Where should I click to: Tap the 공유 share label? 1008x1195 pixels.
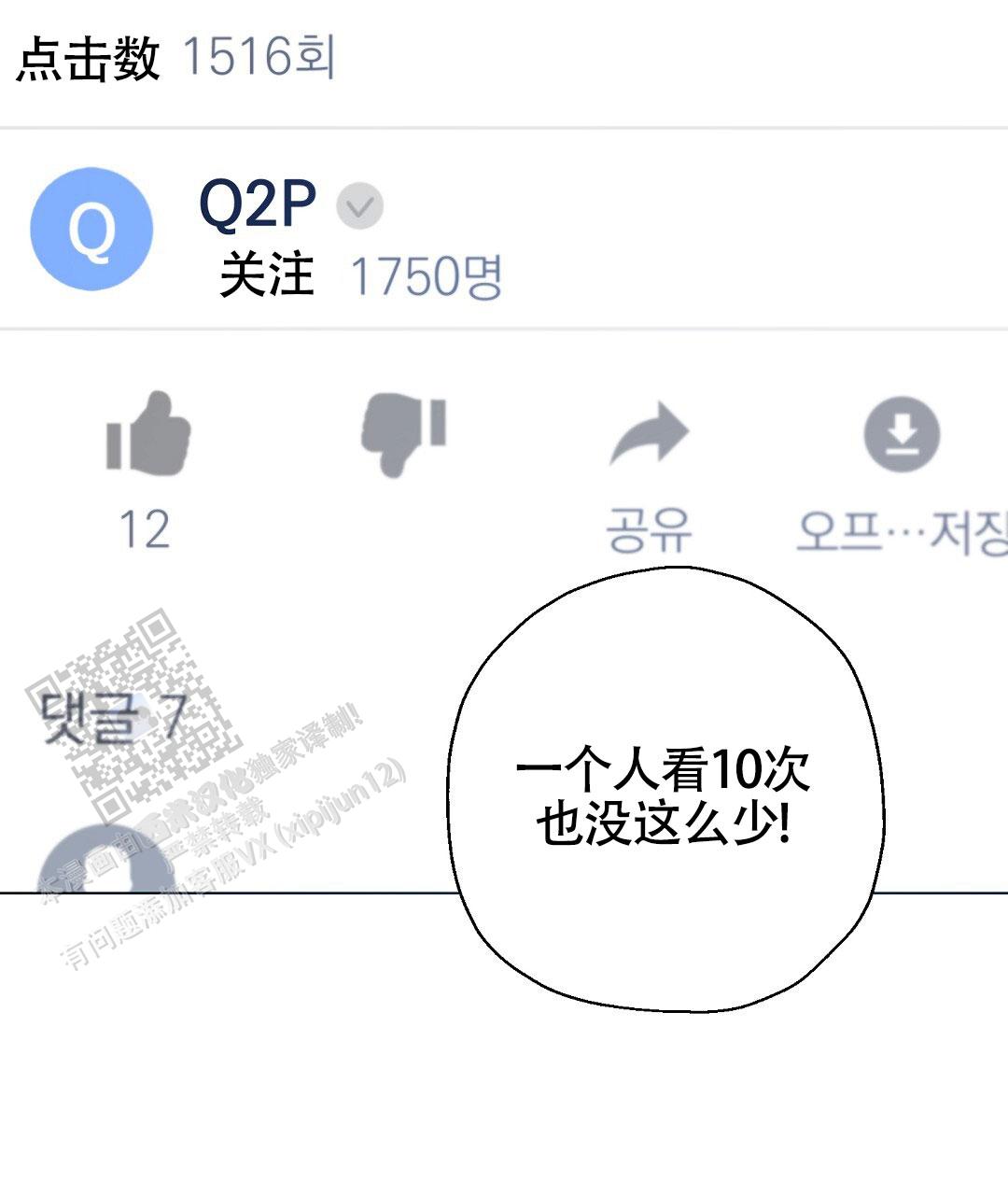pyautogui.click(x=650, y=529)
